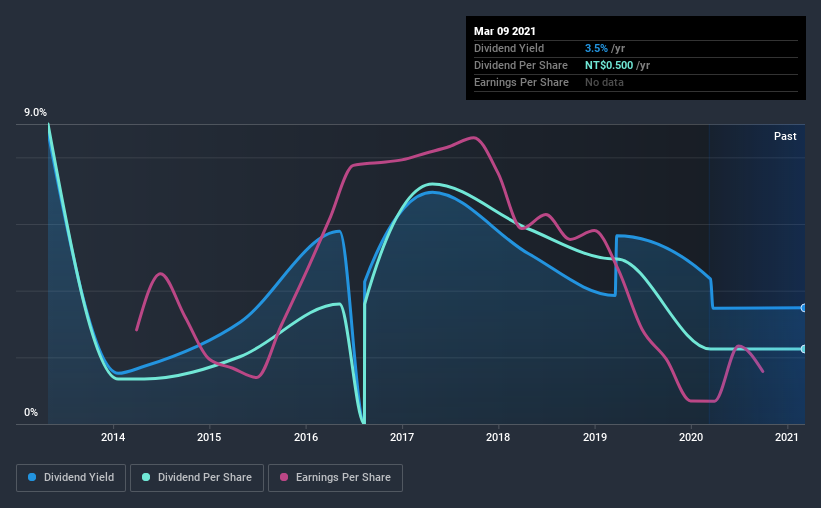Toggle the Dividend Per Share legend button
The height and width of the screenshot is (508, 821).
click(x=197, y=478)
